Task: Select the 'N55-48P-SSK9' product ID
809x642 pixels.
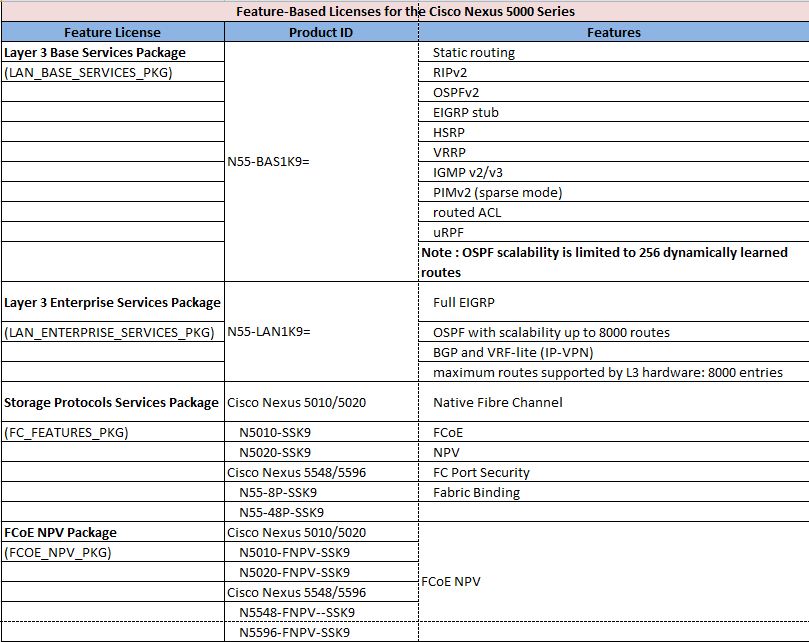Action: (x=321, y=512)
